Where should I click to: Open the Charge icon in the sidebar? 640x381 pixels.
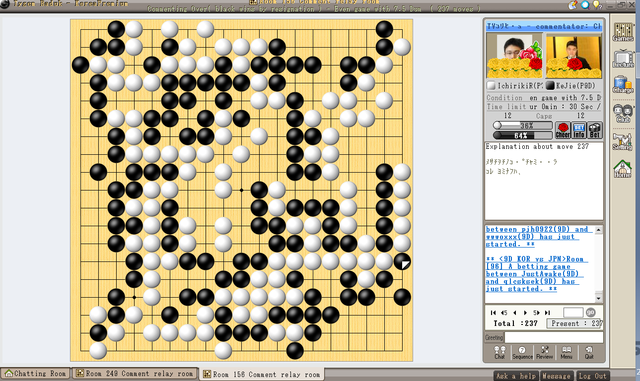click(623, 85)
